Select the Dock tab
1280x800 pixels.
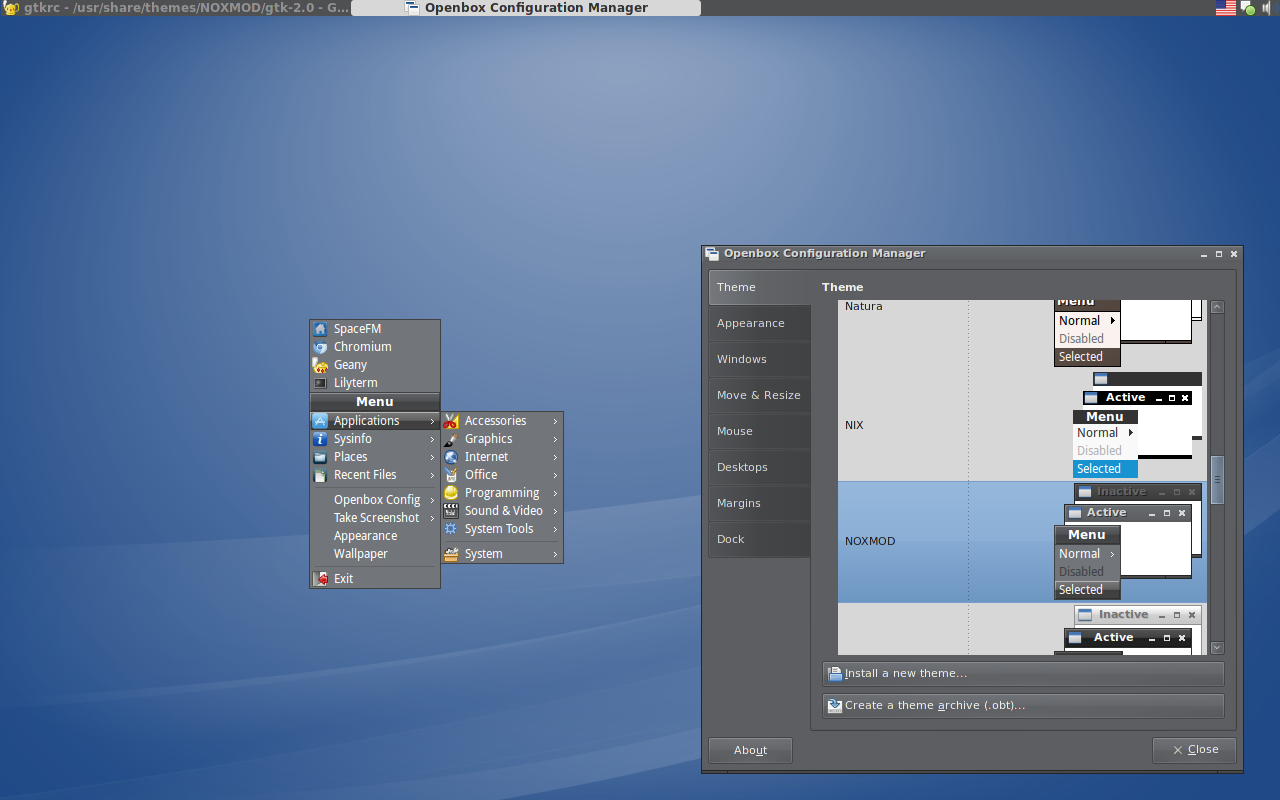click(759, 539)
